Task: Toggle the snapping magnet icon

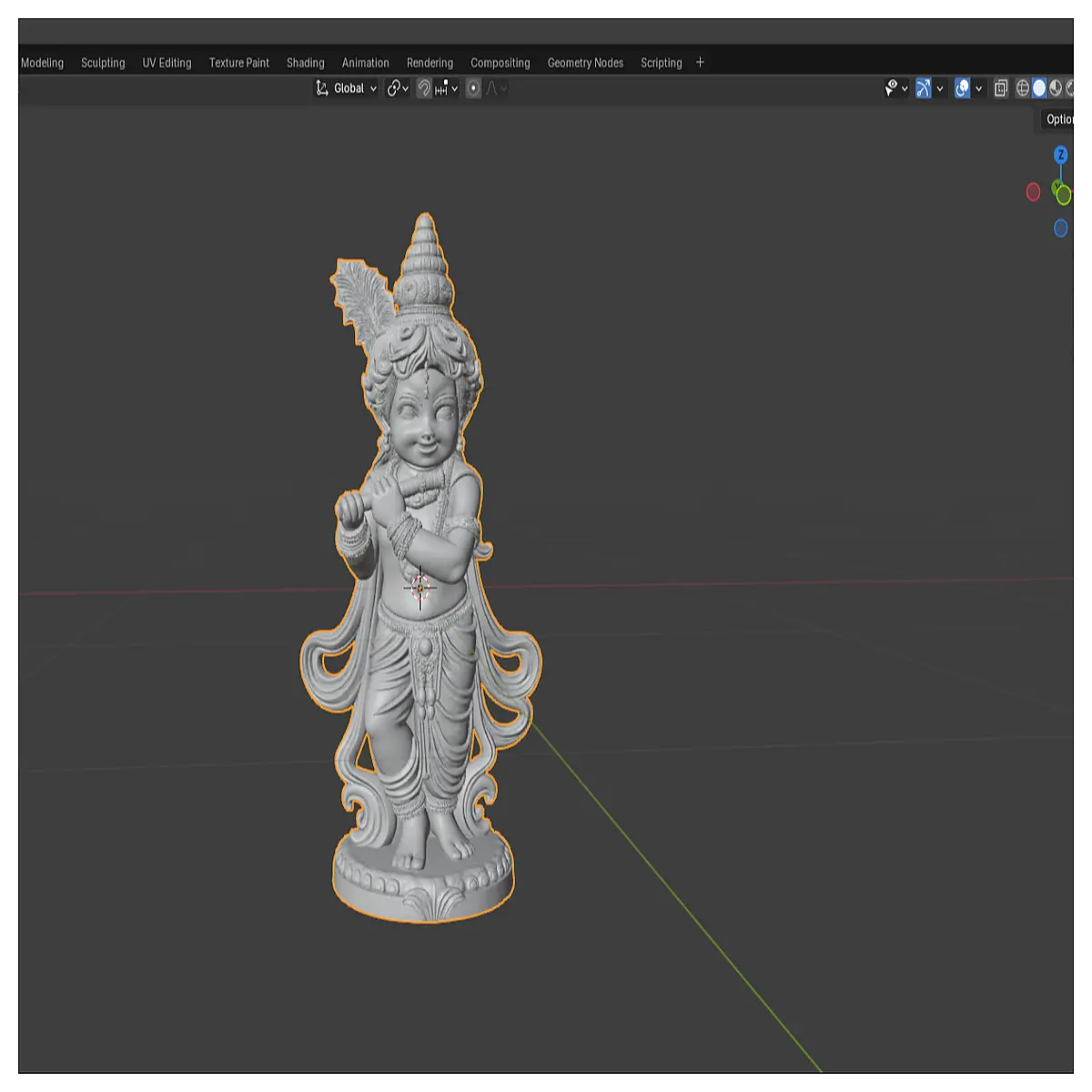Action: 424,88
